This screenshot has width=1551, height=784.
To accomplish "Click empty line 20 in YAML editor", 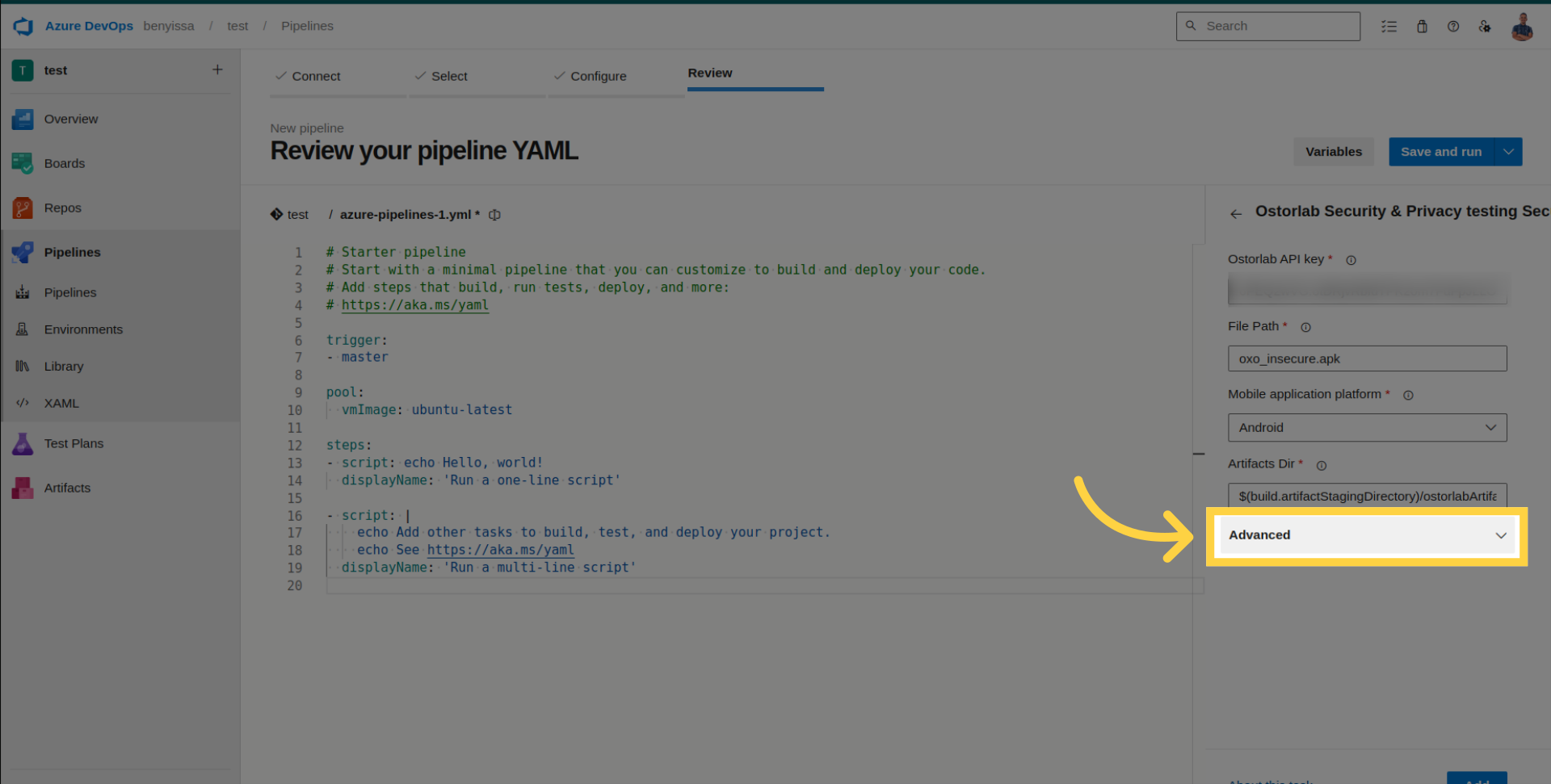I will [x=764, y=585].
